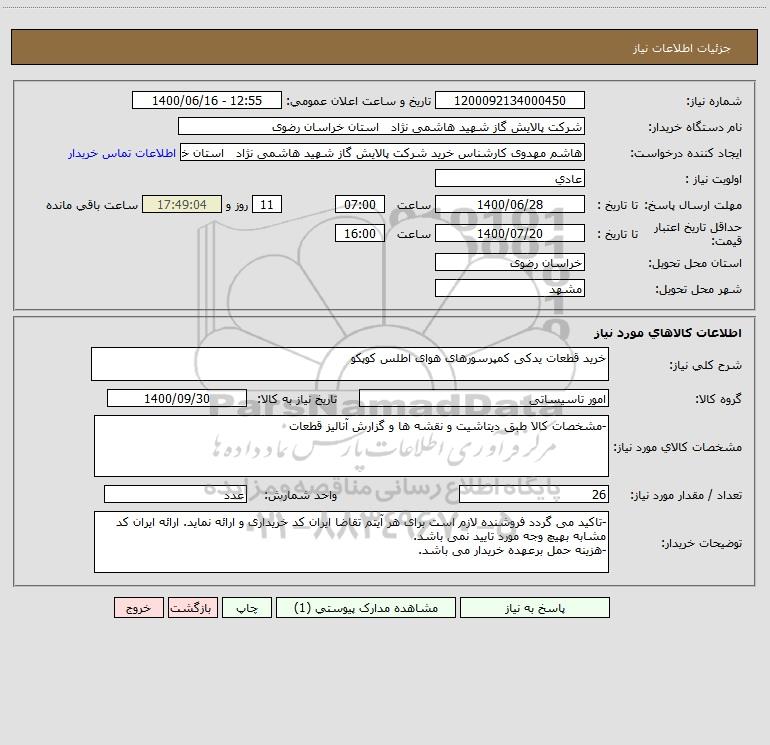Open 'اطلاعات تماس خریدار' link
Image resolution: width=770 pixels, height=745 pixels.
pos(122,153)
